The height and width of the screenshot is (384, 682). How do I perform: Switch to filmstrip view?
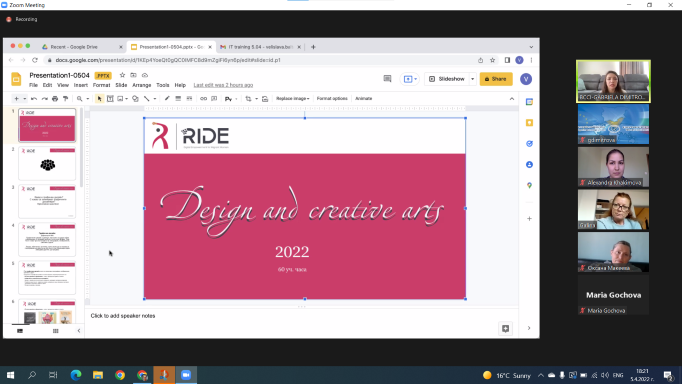[20, 331]
